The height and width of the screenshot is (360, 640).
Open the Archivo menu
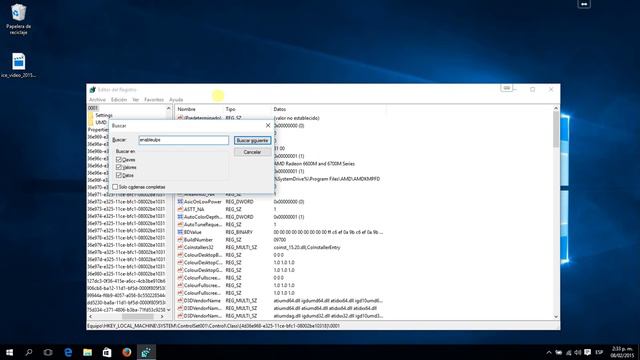click(x=97, y=100)
